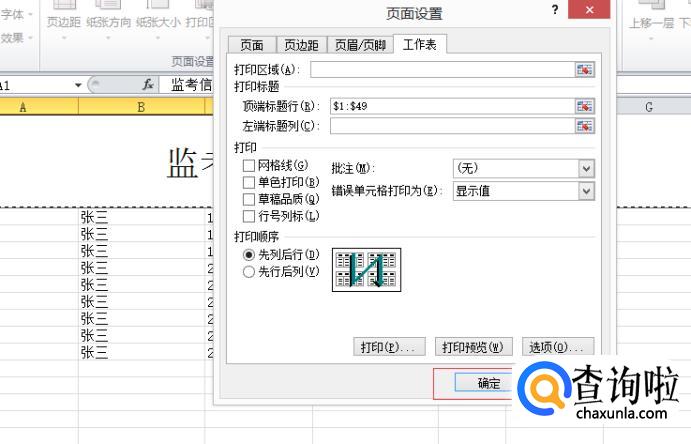Switch to the 页眉/页脚 tab
This screenshot has height=444, width=691.
point(359,45)
